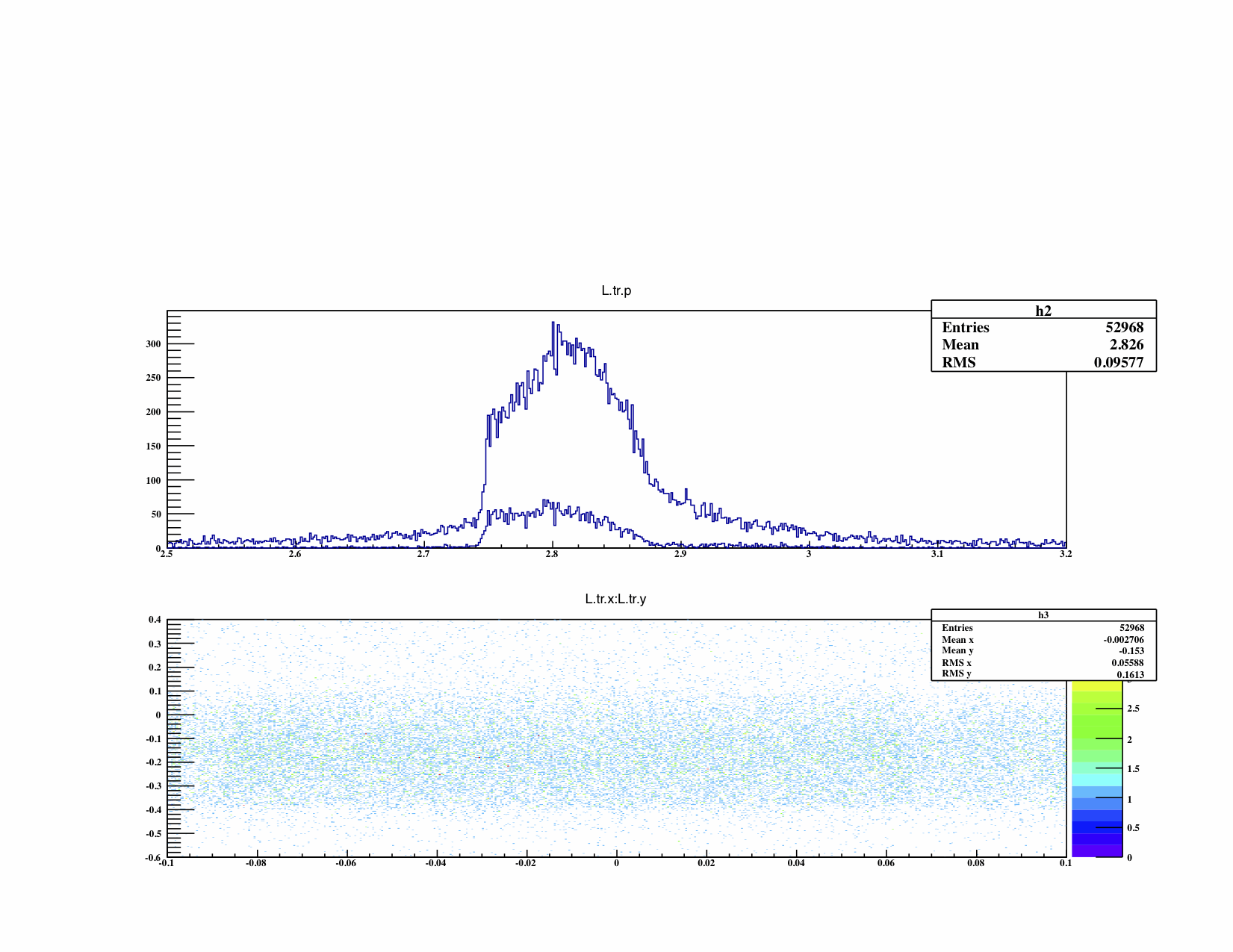Click inside the L.tr.x:L.tr.y scatter plot
Image resolution: width=1233 pixels, height=952 pixels.
point(616,738)
